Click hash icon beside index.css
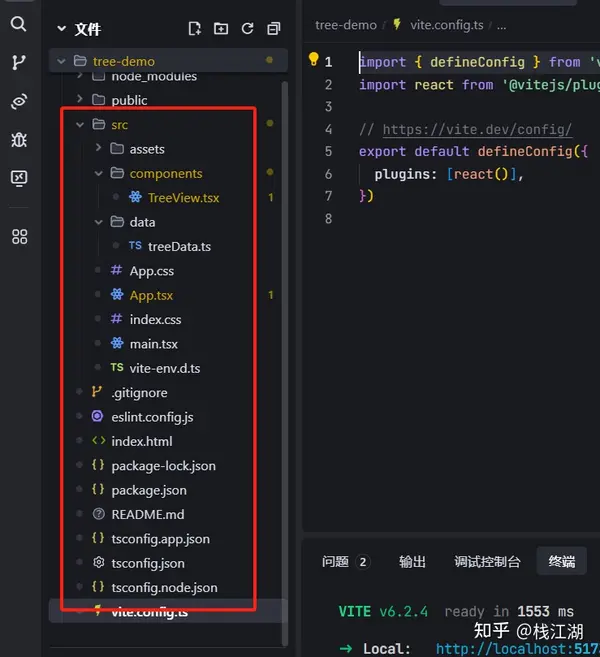 pyautogui.click(x=116, y=319)
